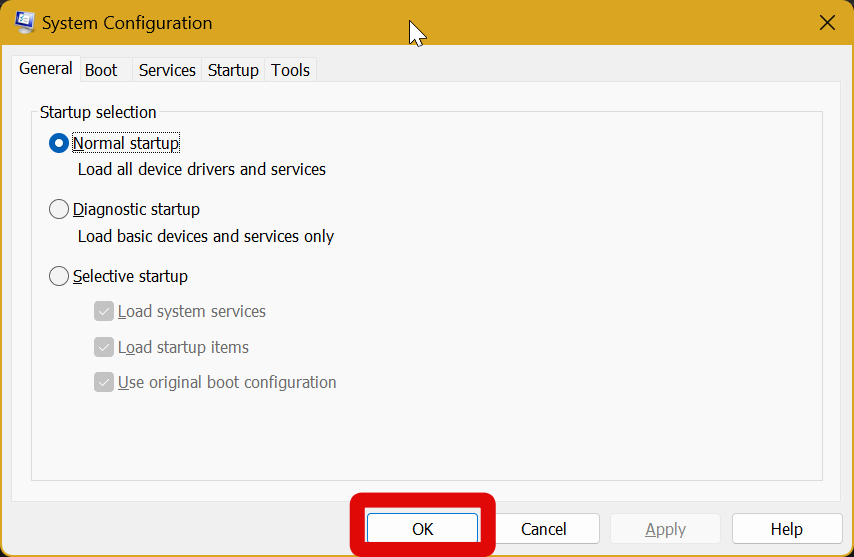Click the Cancel button
854x557 pixels.
click(x=544, y=529)
